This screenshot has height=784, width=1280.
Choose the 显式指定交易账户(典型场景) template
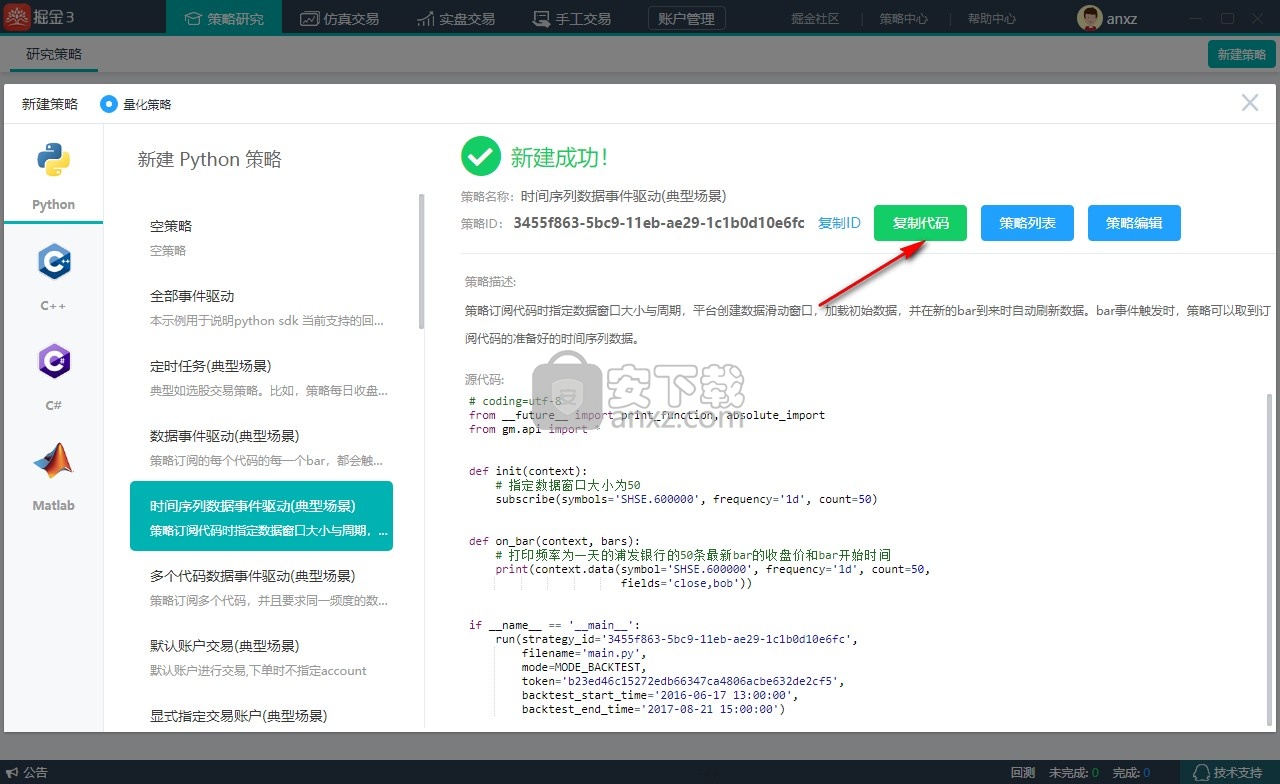tap(261, 715)
